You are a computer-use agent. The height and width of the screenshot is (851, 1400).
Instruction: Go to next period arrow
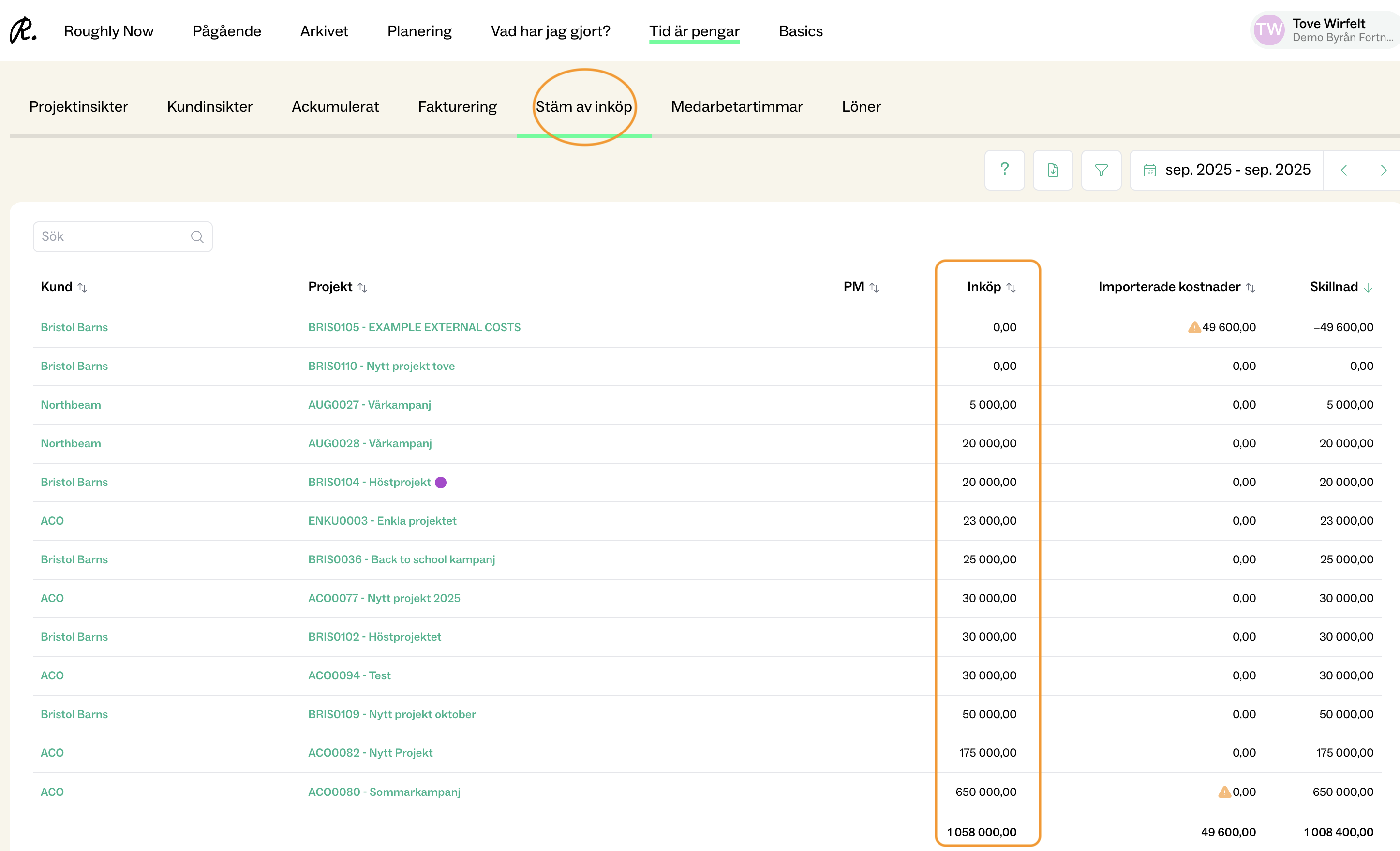coord(1384,170)
